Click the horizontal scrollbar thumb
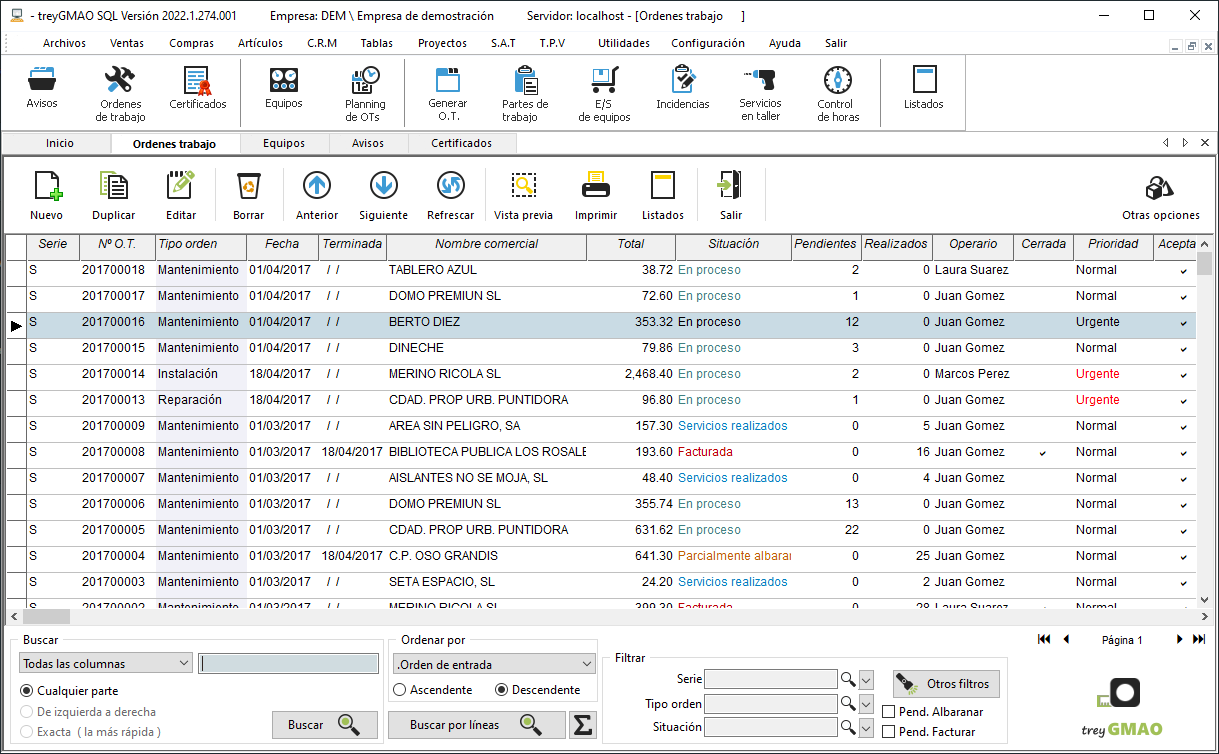 [x=47, y=617]
